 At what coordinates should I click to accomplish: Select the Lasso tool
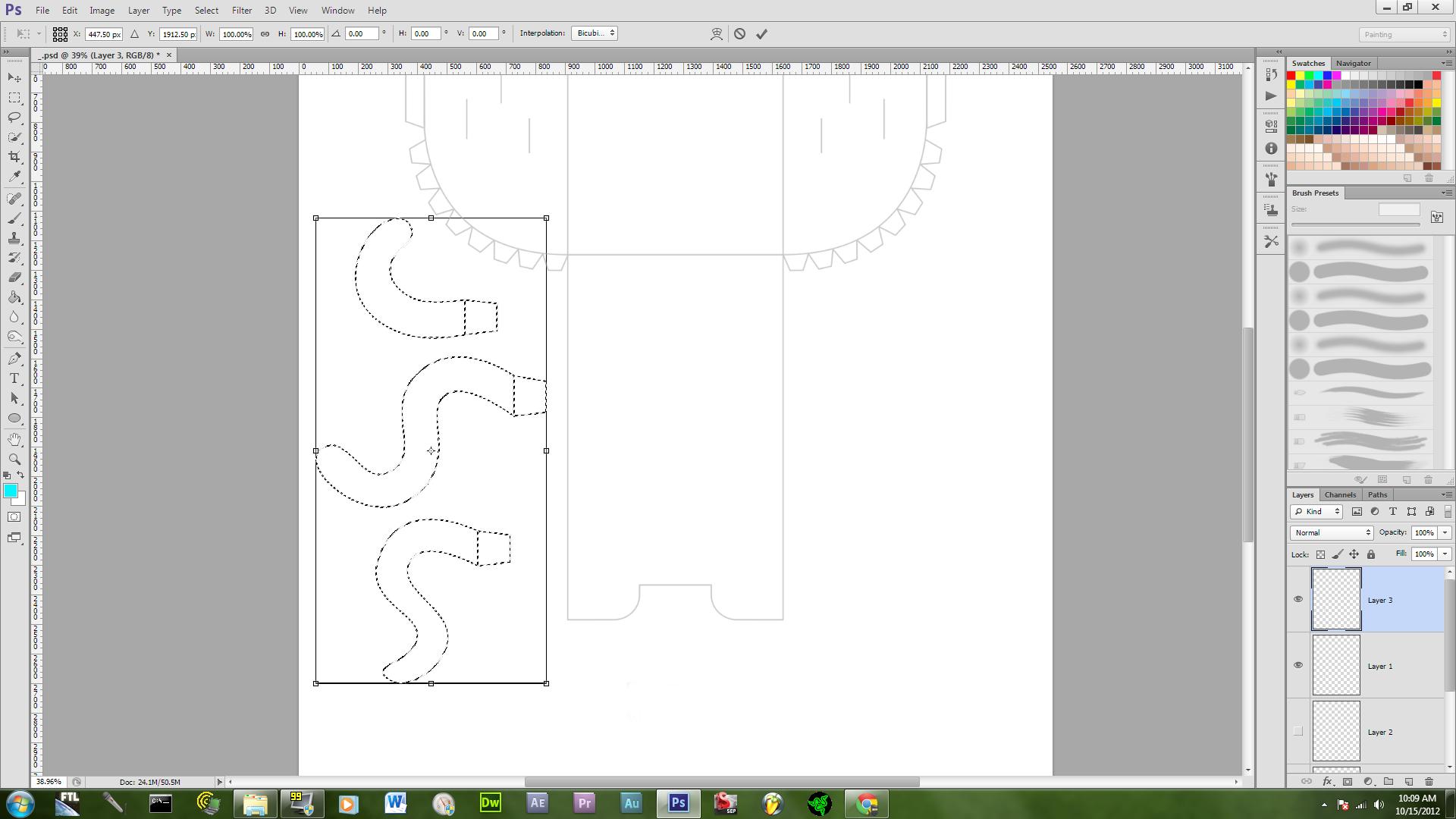point(14,118)
